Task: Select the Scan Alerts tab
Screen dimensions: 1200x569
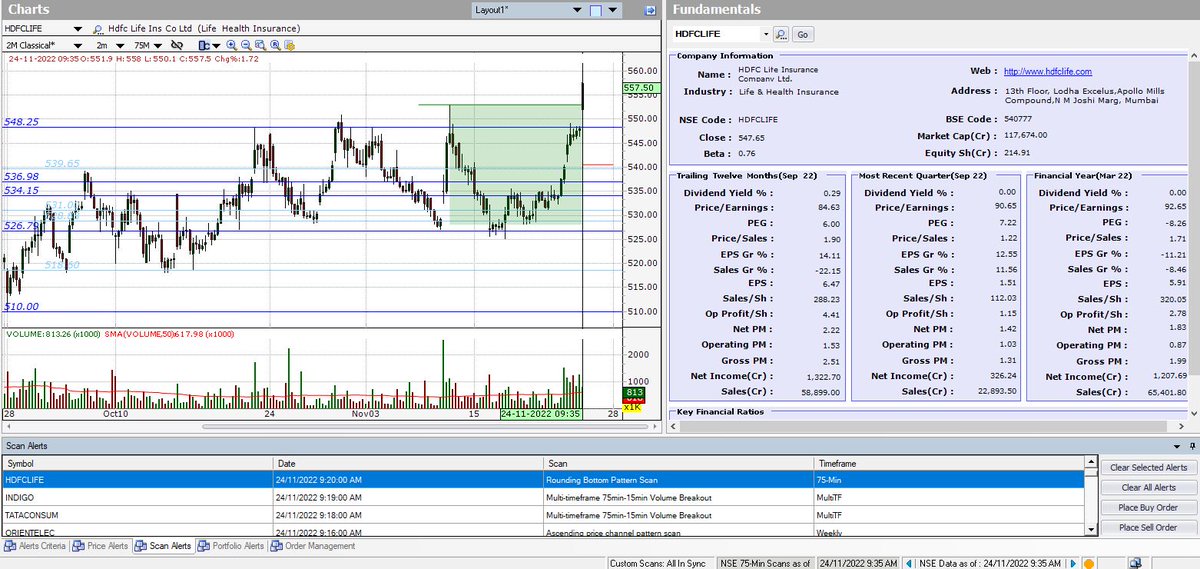Action: pyautogui.click(x=164, y=546)
